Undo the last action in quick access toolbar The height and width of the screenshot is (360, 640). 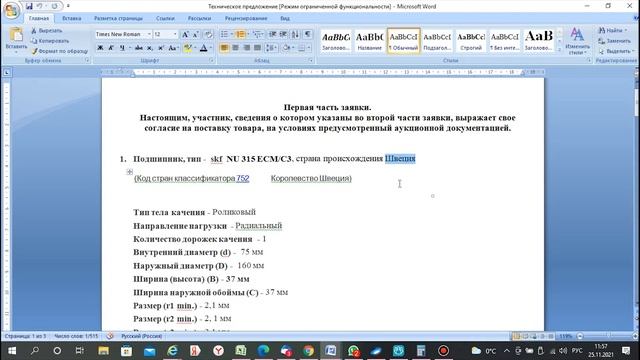40,7
